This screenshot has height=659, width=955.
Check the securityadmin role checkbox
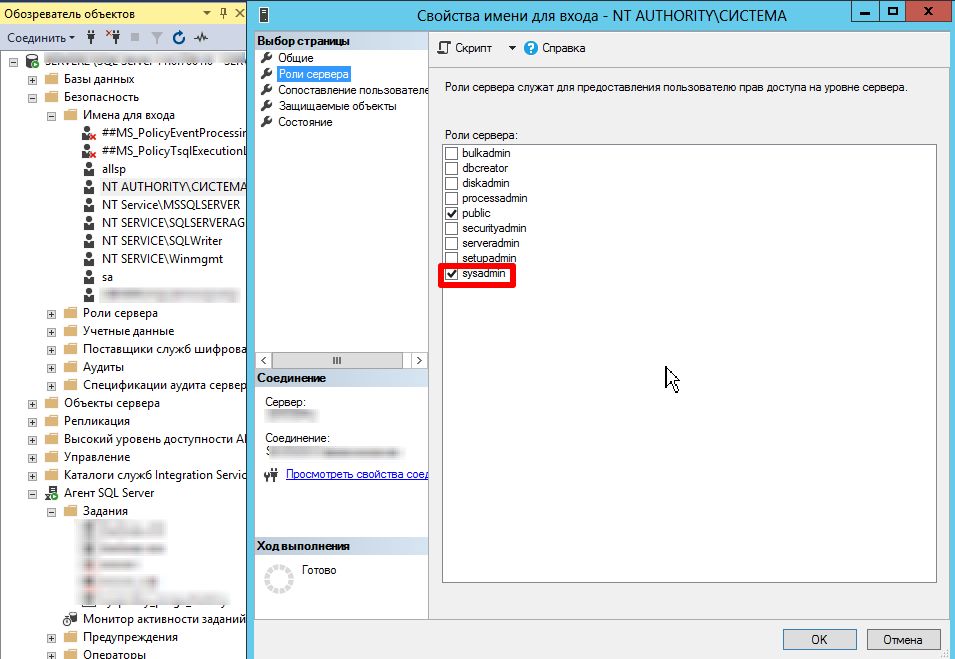(452, 229)
